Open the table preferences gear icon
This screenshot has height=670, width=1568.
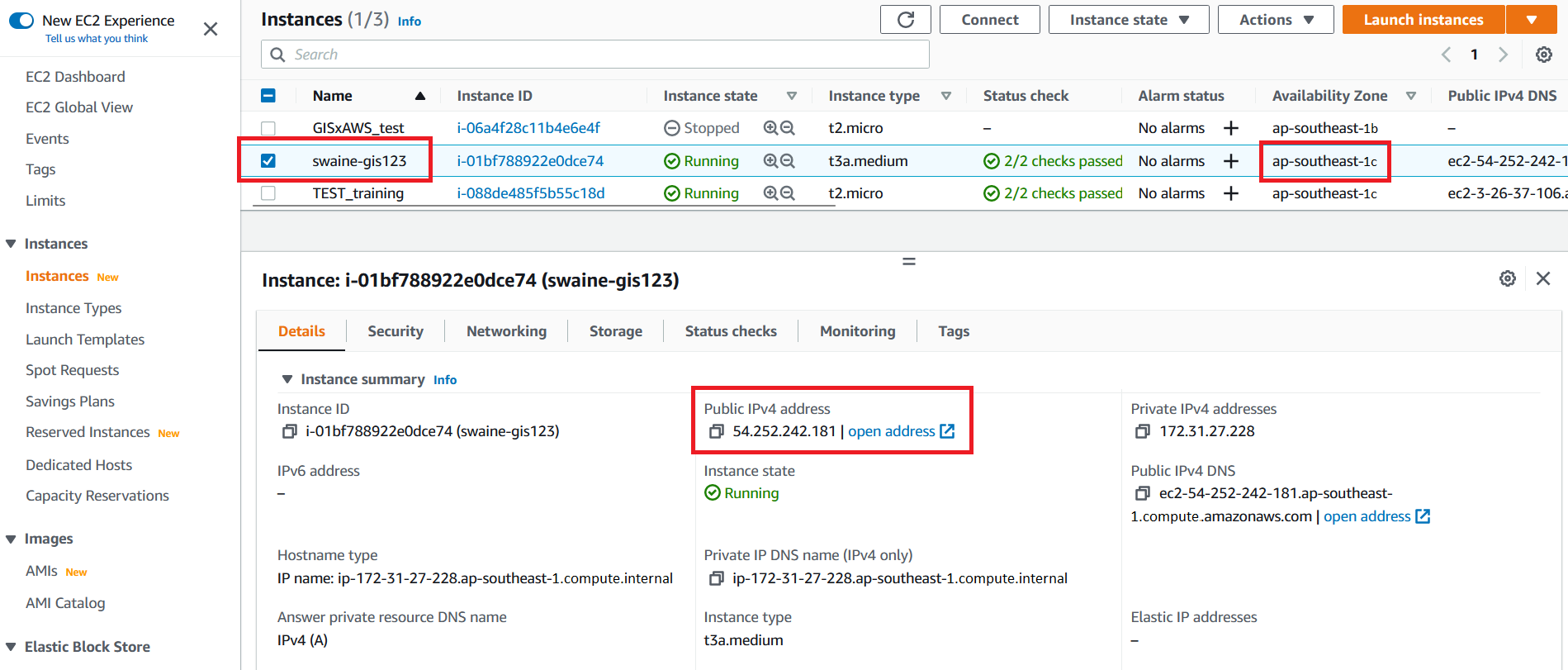click(1543, 55)
